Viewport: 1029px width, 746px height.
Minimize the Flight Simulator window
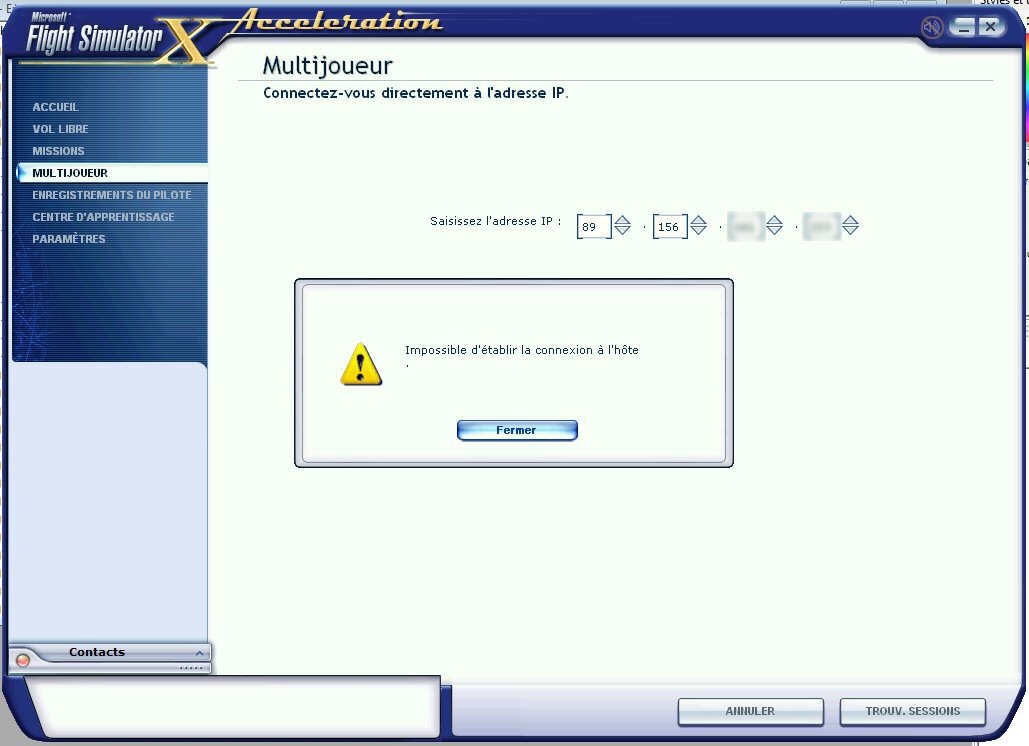(963, 27)
